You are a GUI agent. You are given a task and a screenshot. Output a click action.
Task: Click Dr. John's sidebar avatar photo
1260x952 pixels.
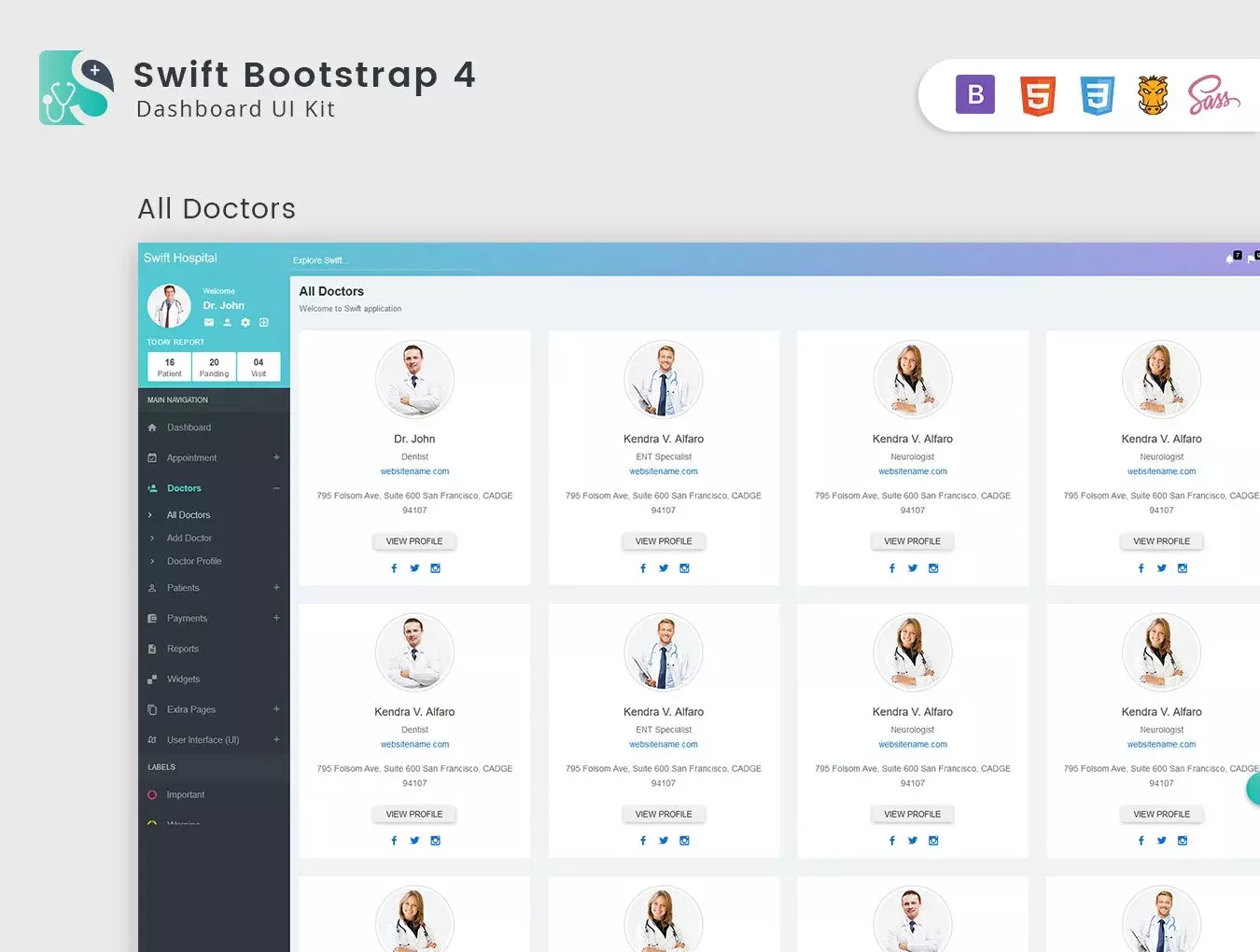pyautogui.click(x=169, y=306)
